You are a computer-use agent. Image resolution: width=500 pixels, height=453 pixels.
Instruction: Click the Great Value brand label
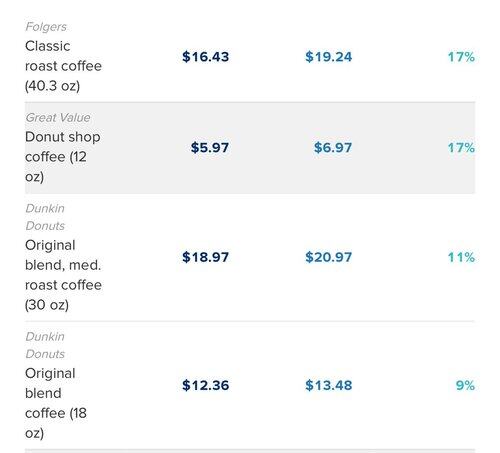click(x=58, y=118)
